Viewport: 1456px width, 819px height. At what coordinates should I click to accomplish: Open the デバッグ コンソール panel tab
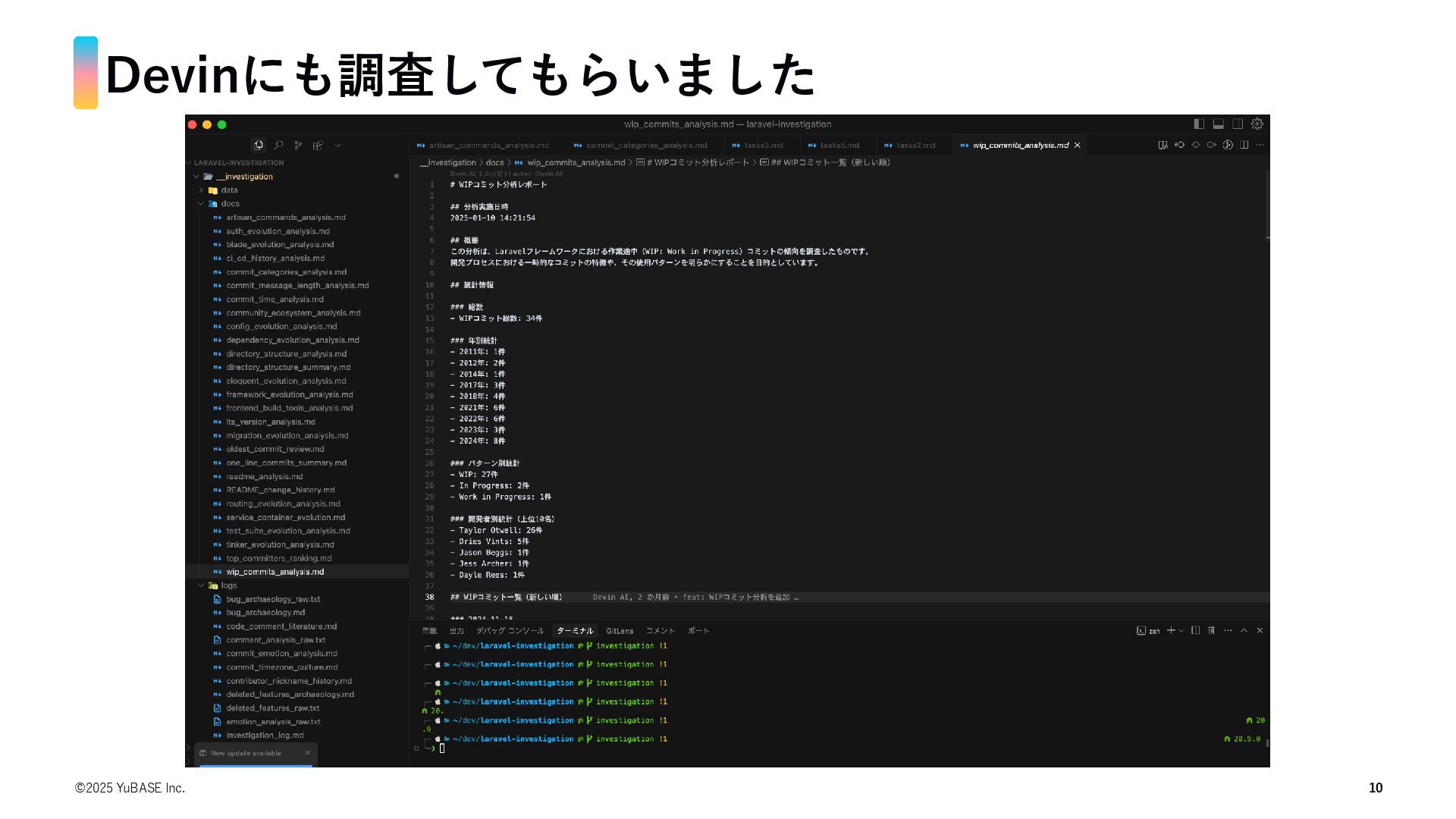[x=510, y=631]
